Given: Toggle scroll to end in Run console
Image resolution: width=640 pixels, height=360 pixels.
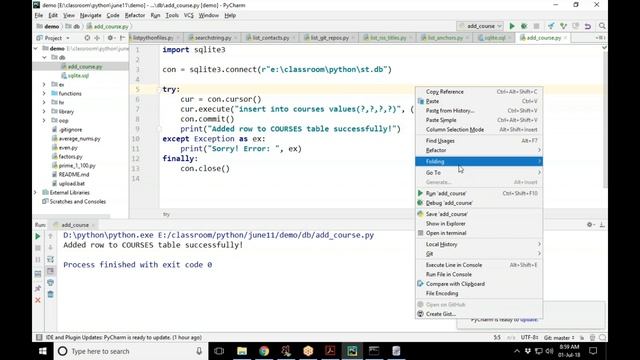Looking at the screenshot, I should [x=50, y=271].
